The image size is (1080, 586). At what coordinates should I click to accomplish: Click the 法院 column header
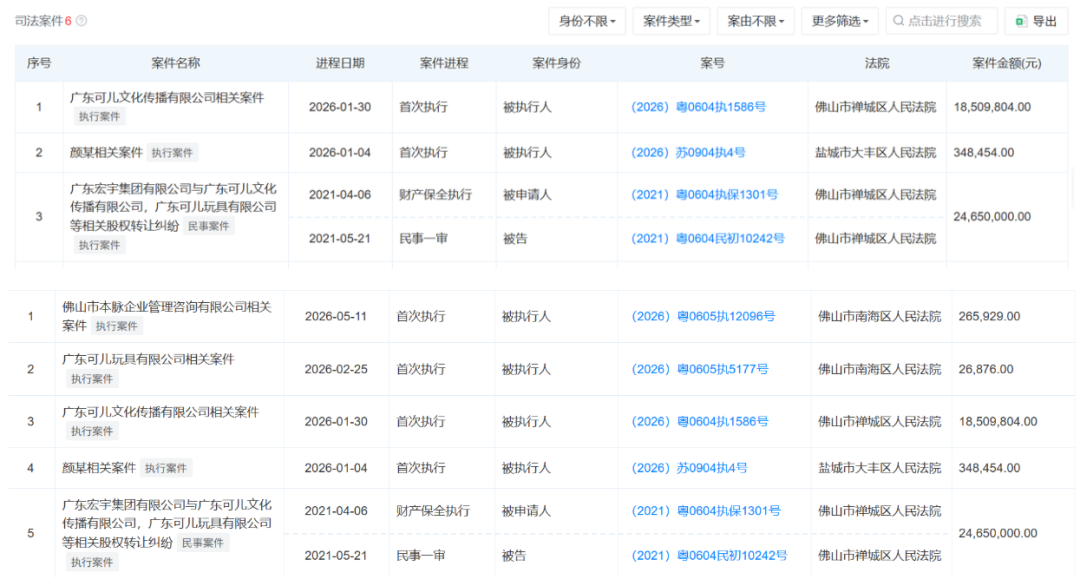tap(877, 63)
